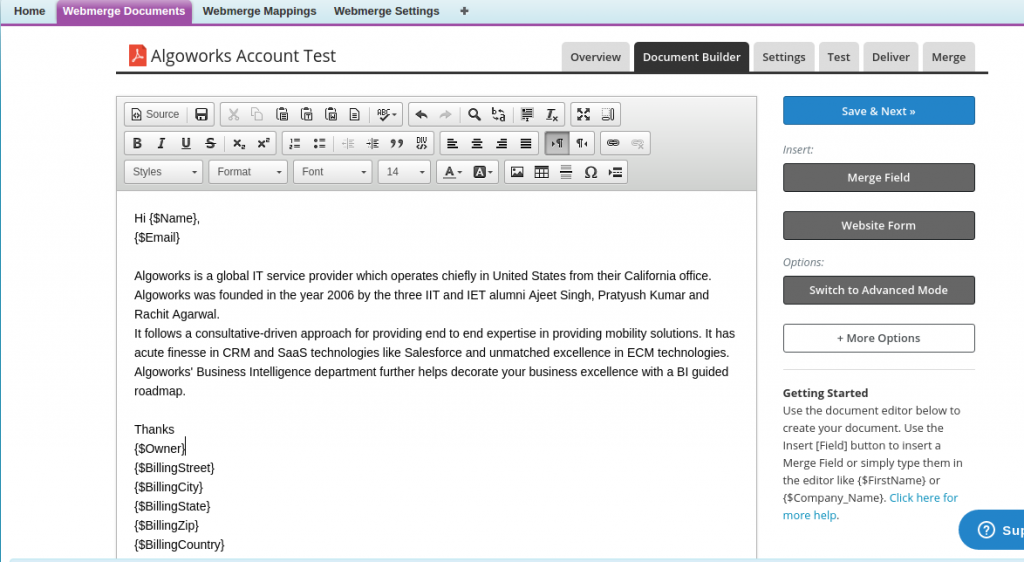Insert special character with omega icon
Image resolution: width=1024 pixels, height=562 pixels.
pyautogui.click(x=590, y=172)
